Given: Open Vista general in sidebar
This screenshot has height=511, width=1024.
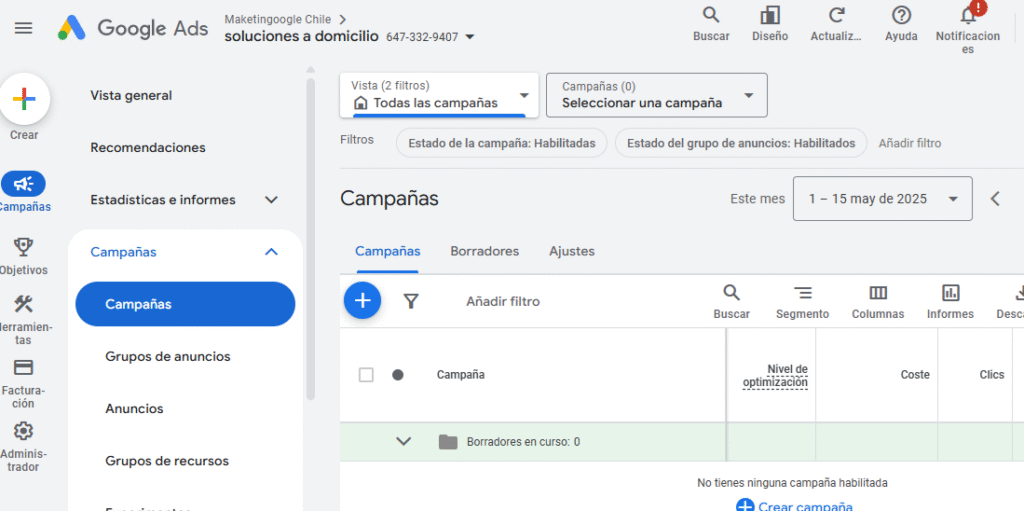Looking at the screenshot, I should 131,95.
